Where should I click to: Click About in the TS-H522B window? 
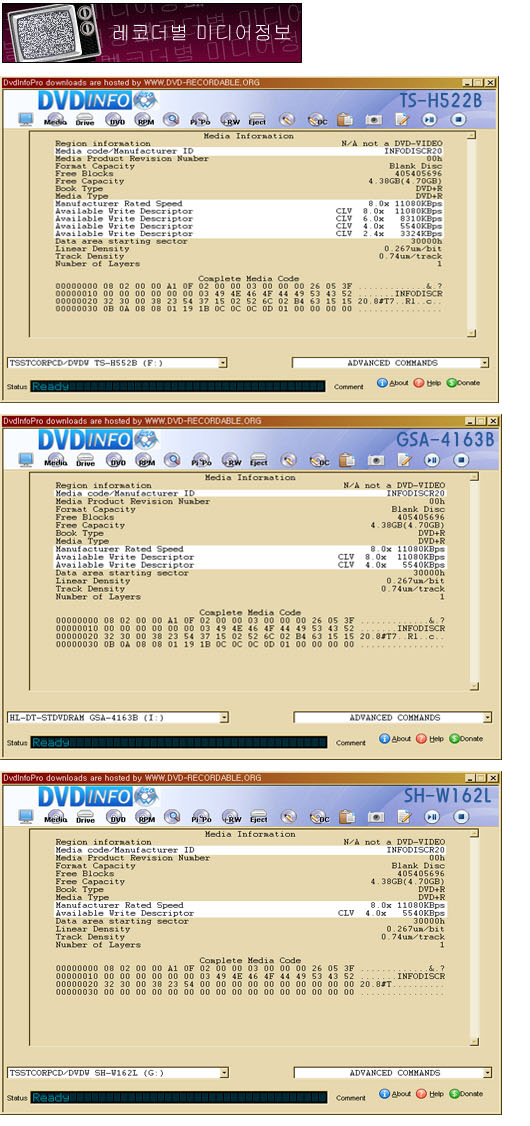(x=393, y=383)
